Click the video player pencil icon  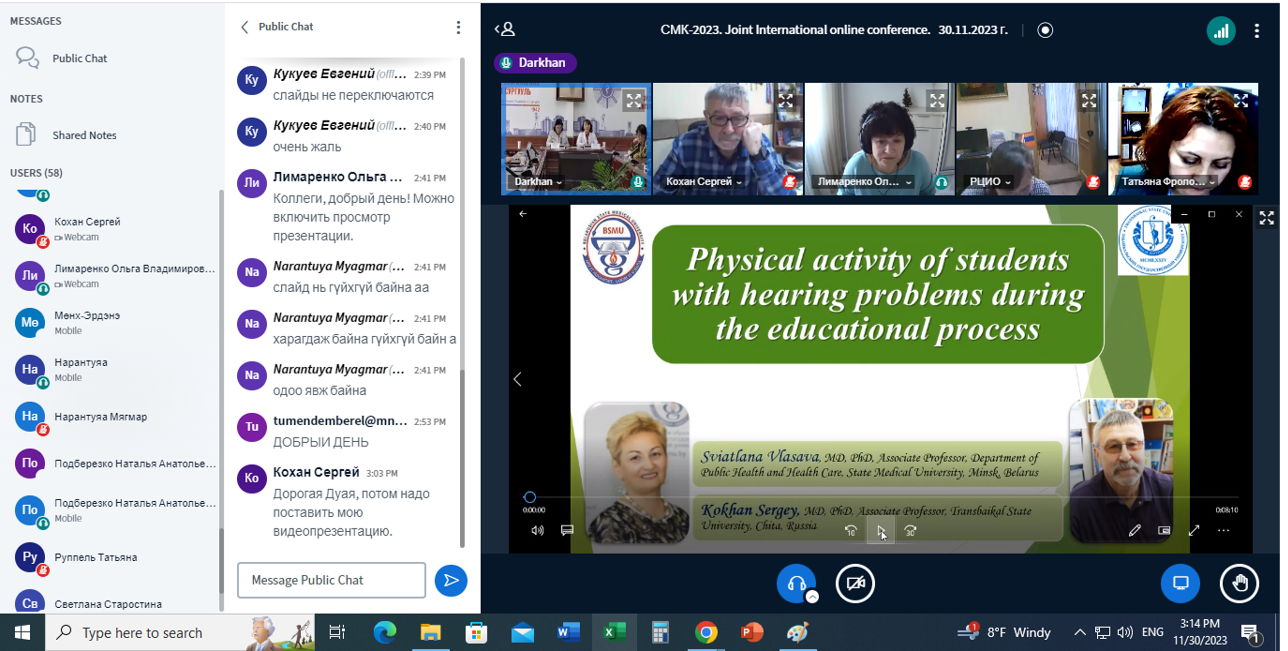(x=1134, y=531)
